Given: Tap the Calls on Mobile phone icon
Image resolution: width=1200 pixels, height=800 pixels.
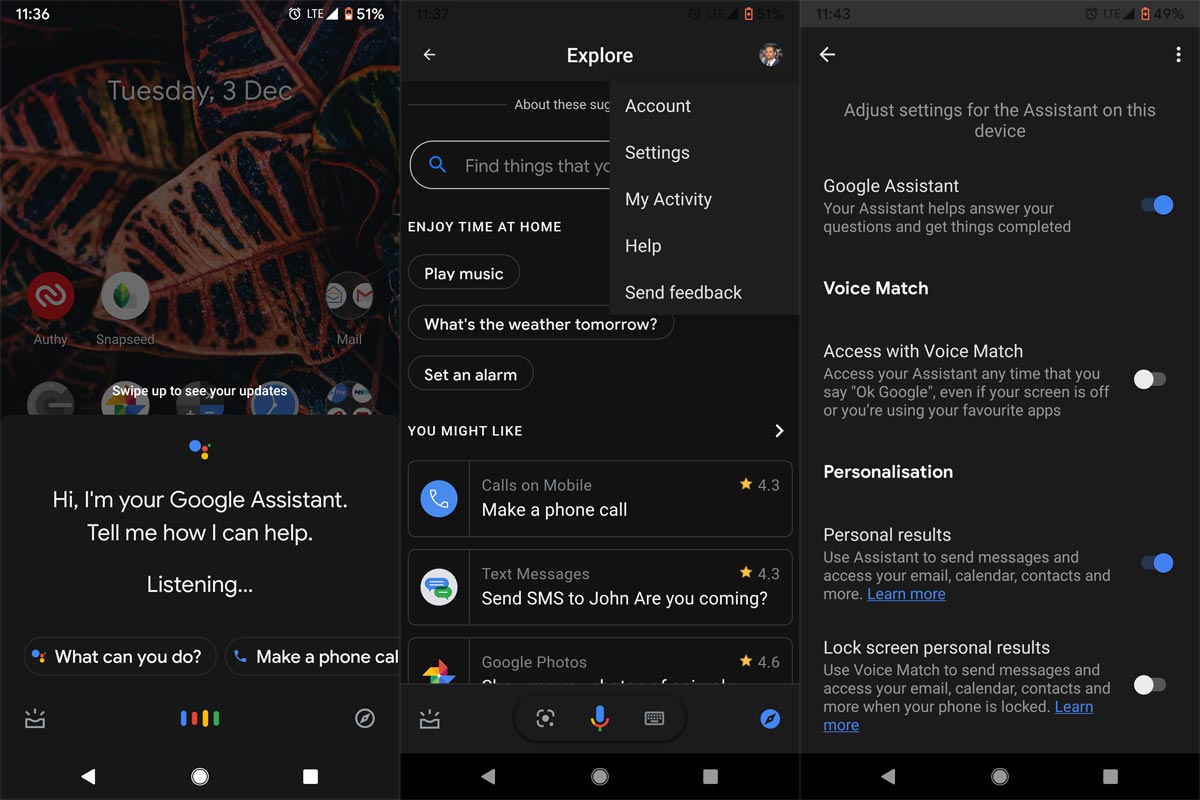Looking at the screenshot, I should click(439, 498).
